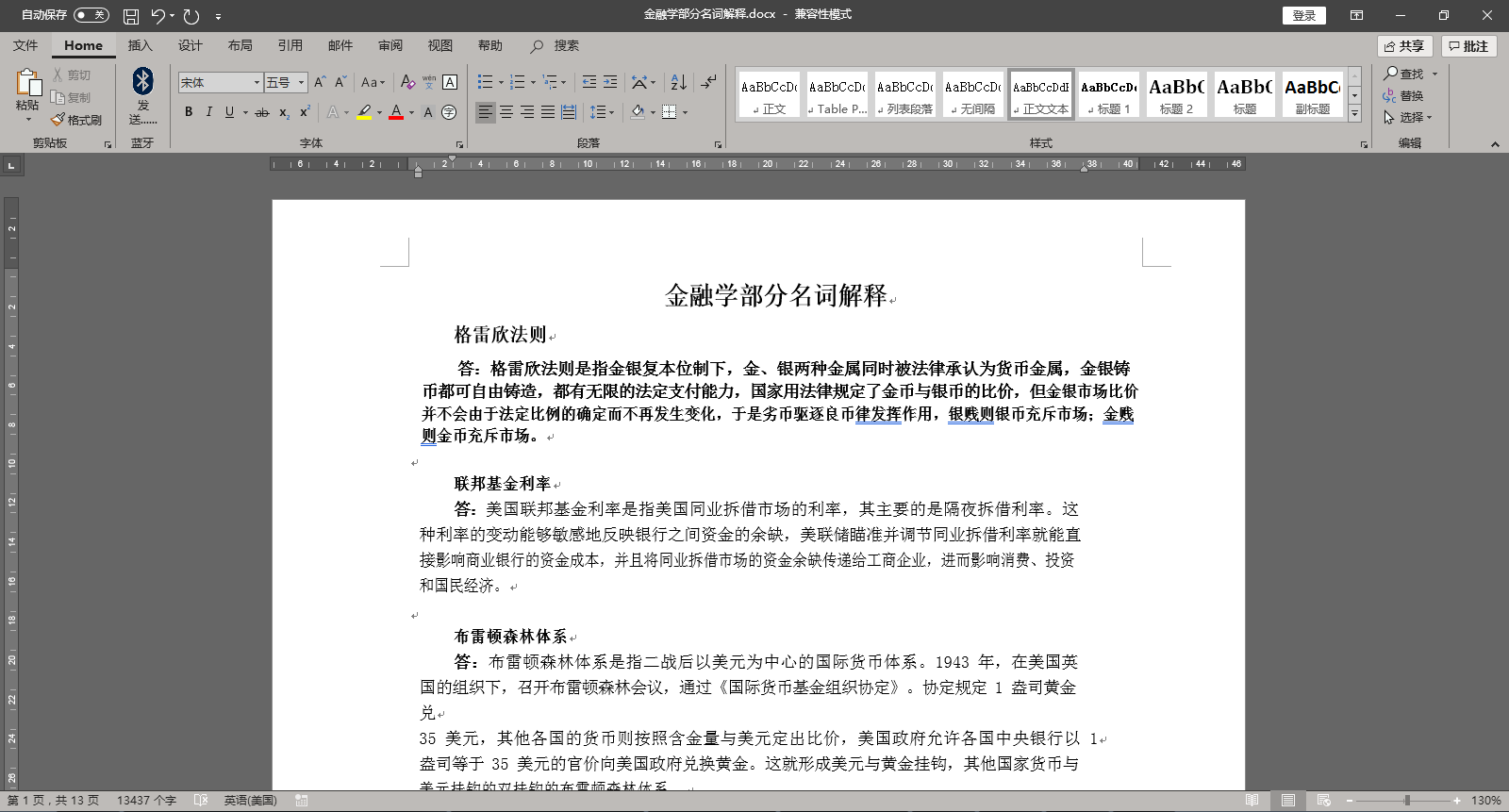Image resolution: width=1509 pixels, height=812 pixels.
Task: Click the 登录 sign-in button
Action: (x=1304, y=15)
